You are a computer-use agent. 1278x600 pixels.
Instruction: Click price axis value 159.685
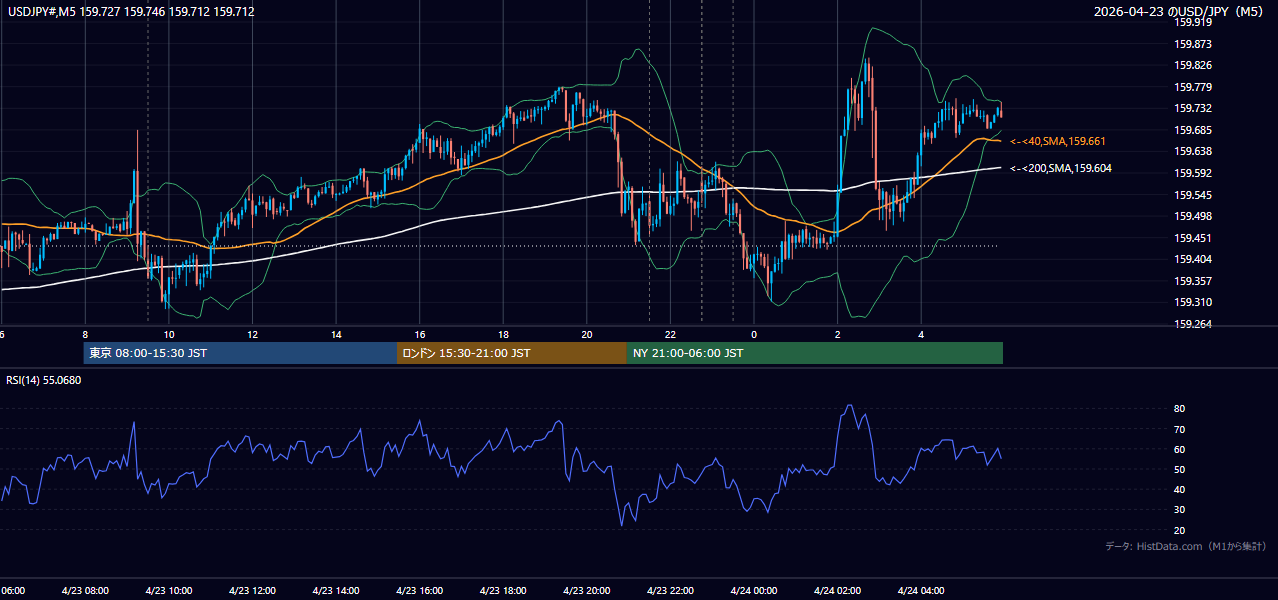(x=1193, y=131)
